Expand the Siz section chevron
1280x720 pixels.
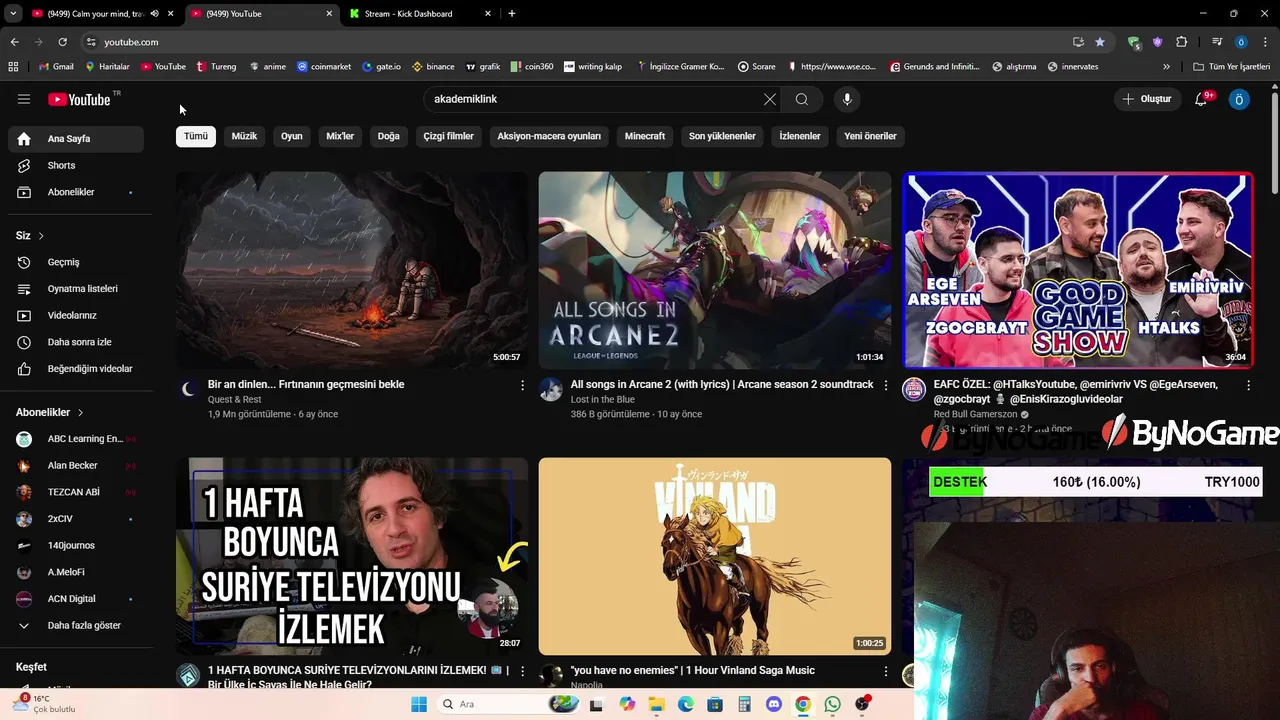tap(41, 236)
